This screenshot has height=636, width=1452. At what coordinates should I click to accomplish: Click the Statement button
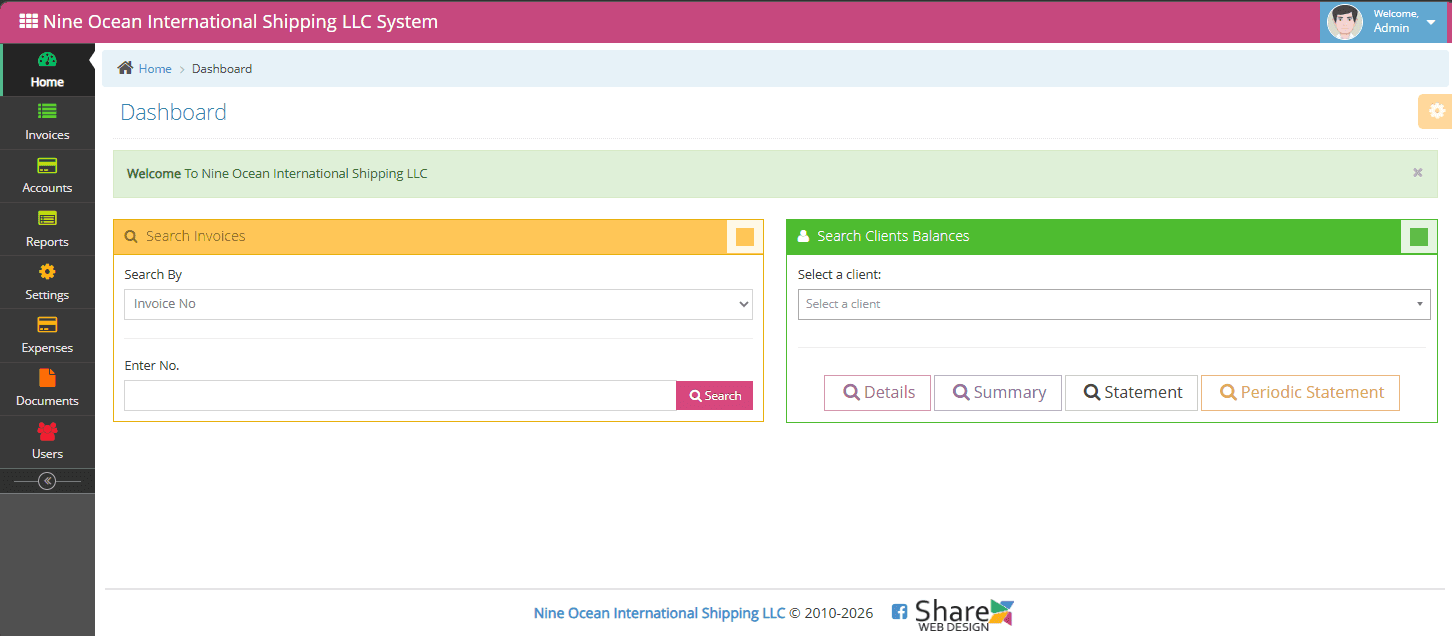(1131, 393)
